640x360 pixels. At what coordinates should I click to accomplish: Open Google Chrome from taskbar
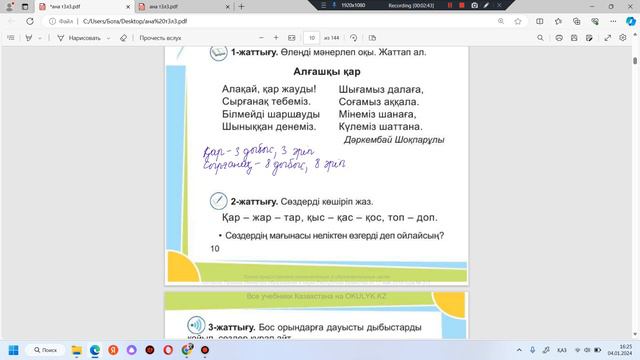tap(187, 350)
